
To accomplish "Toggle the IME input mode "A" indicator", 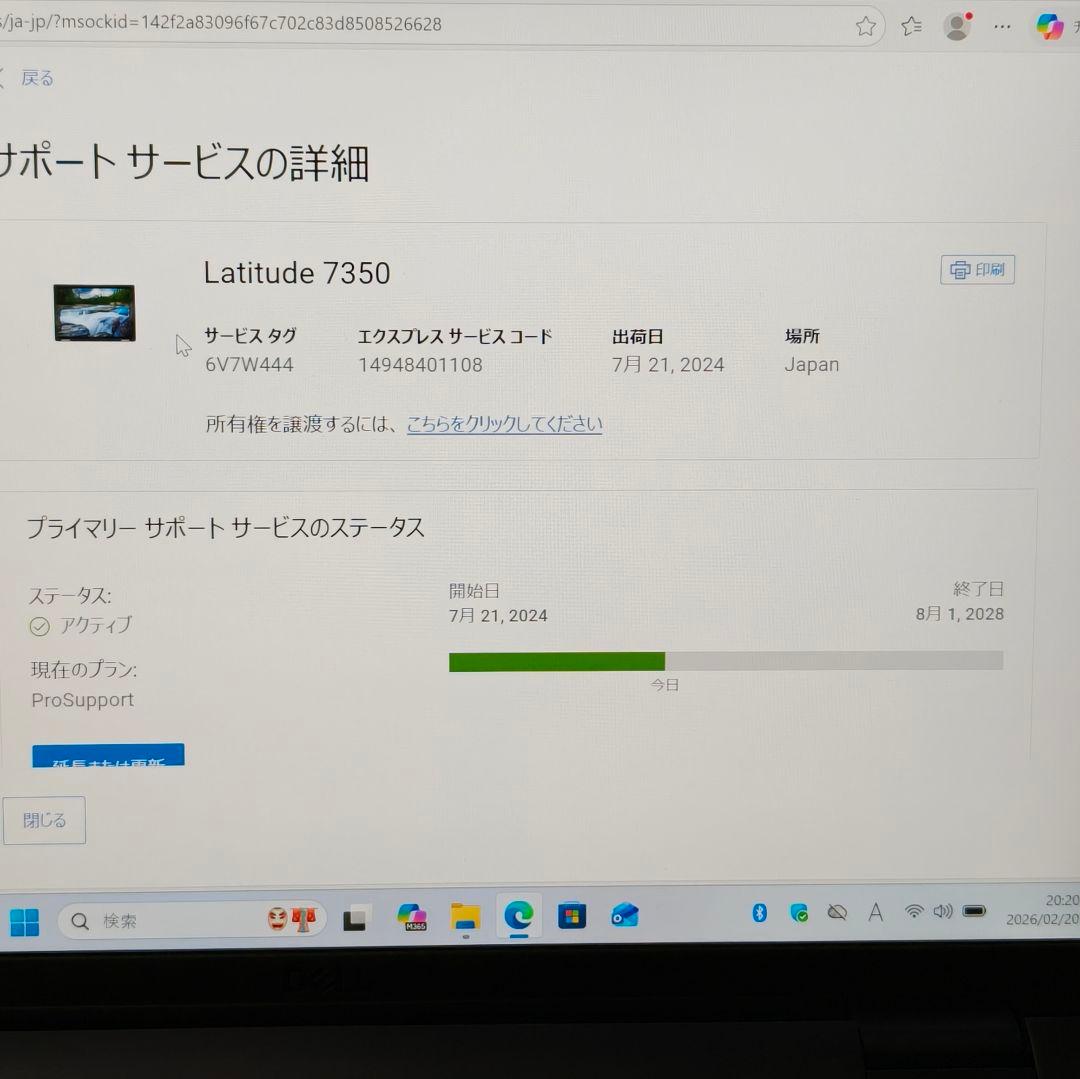I will [874, 912].
